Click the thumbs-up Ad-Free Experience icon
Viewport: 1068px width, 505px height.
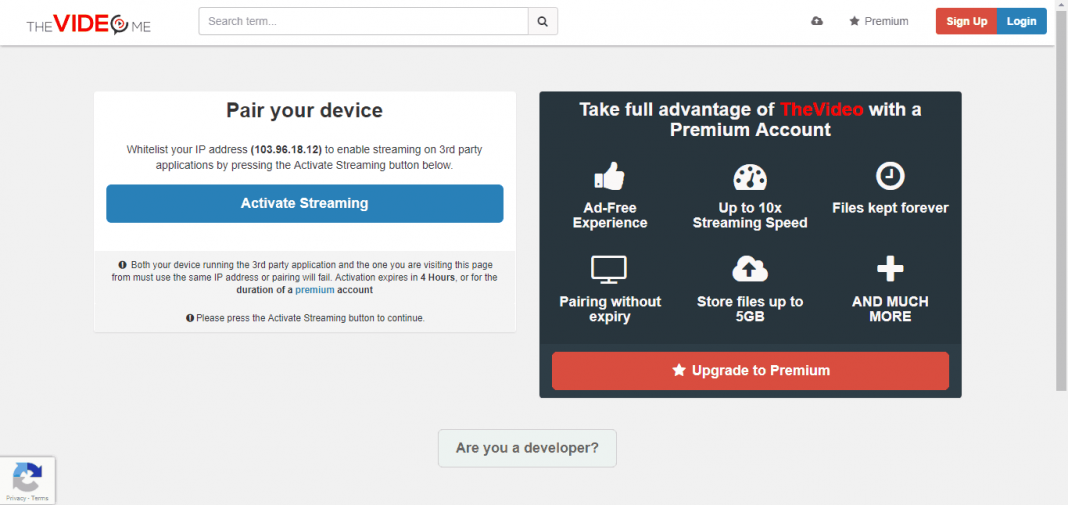pos(609,177)
